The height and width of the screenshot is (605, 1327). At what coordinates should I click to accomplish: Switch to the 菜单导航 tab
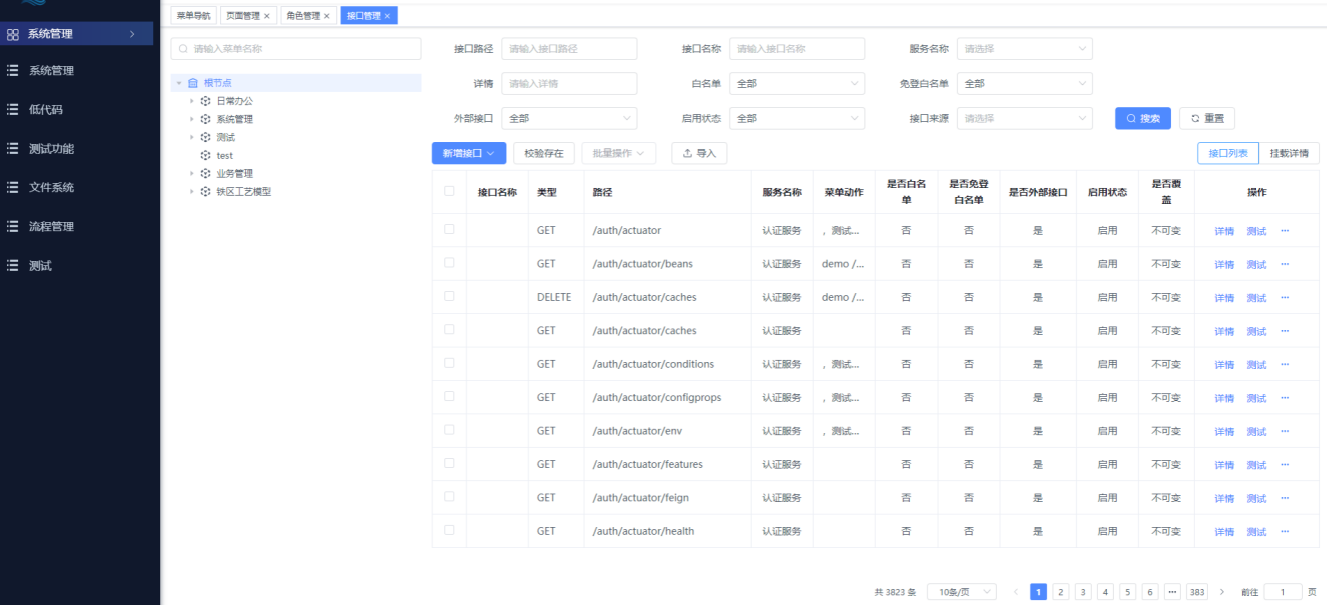(x=193, y=16)
